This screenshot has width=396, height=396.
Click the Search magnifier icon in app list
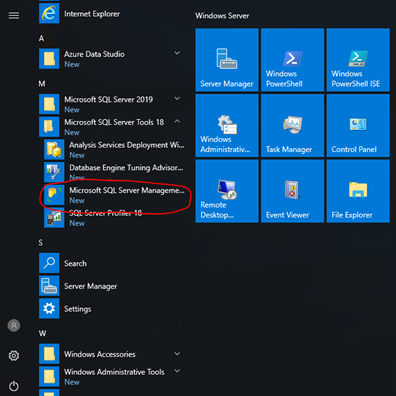pos(49,263)
